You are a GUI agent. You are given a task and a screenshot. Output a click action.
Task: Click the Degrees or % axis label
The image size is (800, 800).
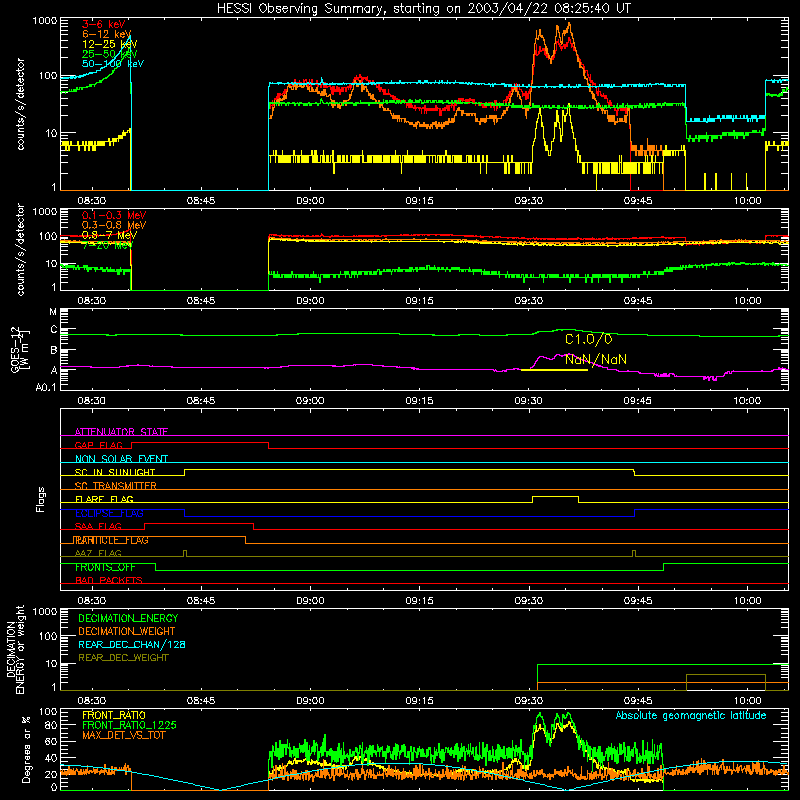point(26,749)
